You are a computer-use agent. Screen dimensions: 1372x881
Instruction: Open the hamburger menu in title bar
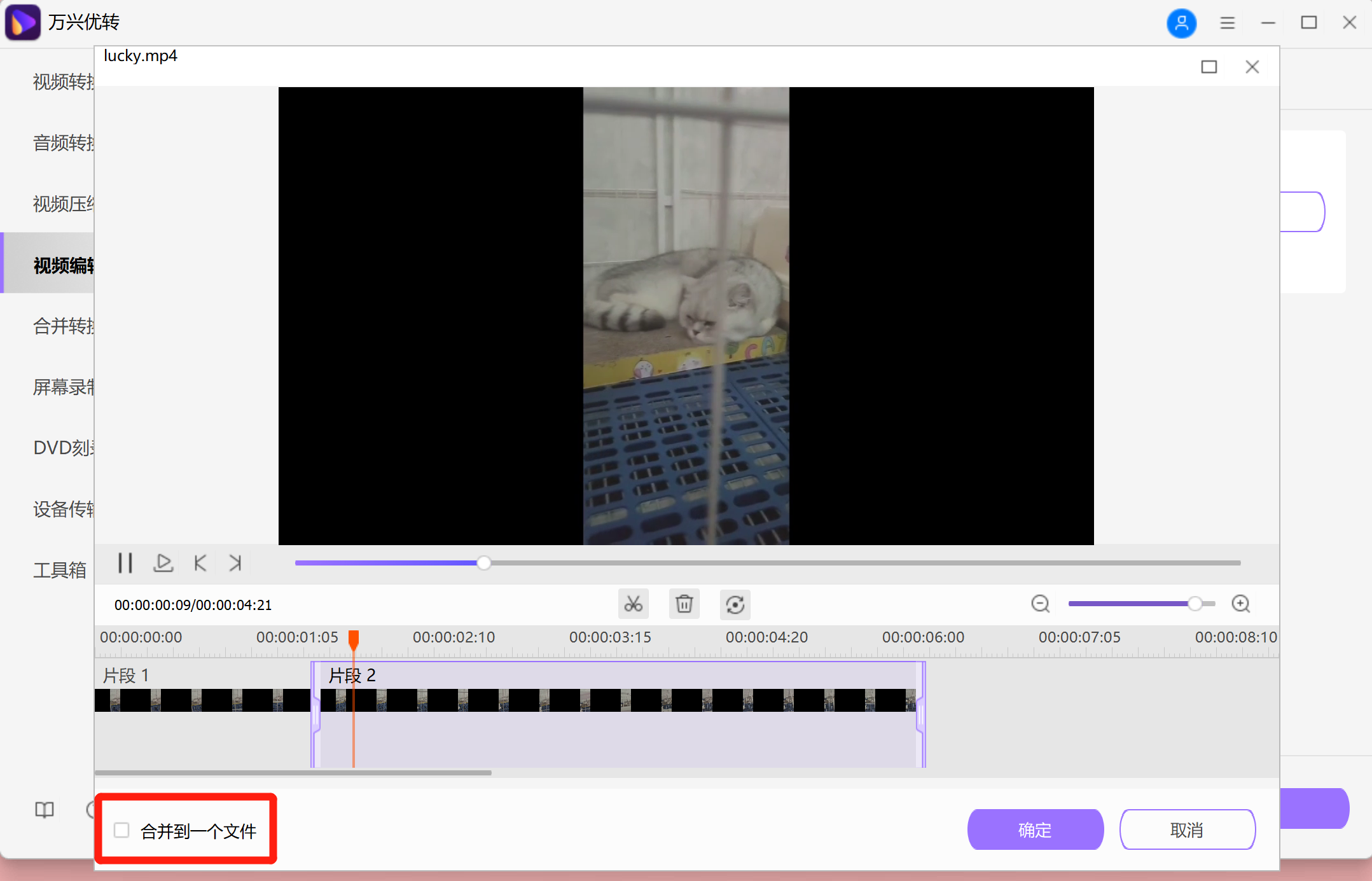pyautogui.click(x=1228, y=22)
